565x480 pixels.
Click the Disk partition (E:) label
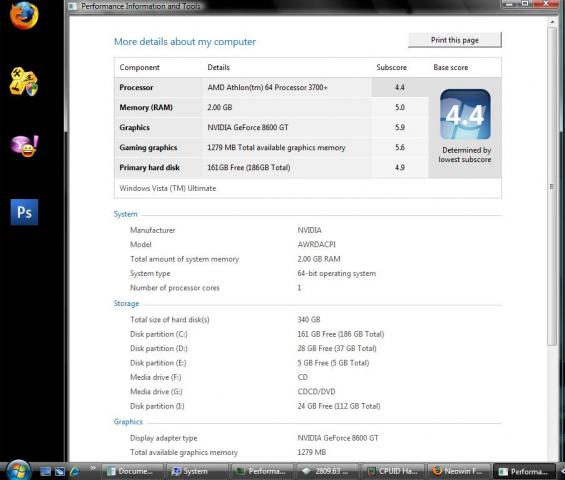pos(158,363)
